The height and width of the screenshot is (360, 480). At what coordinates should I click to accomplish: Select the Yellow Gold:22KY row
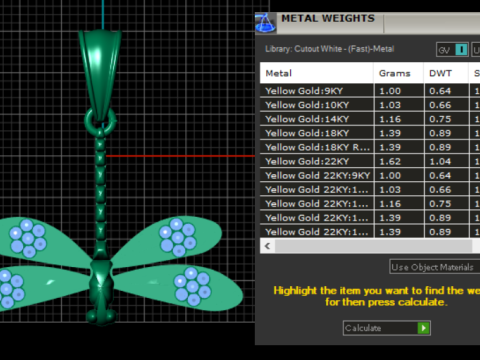(370, 161)
